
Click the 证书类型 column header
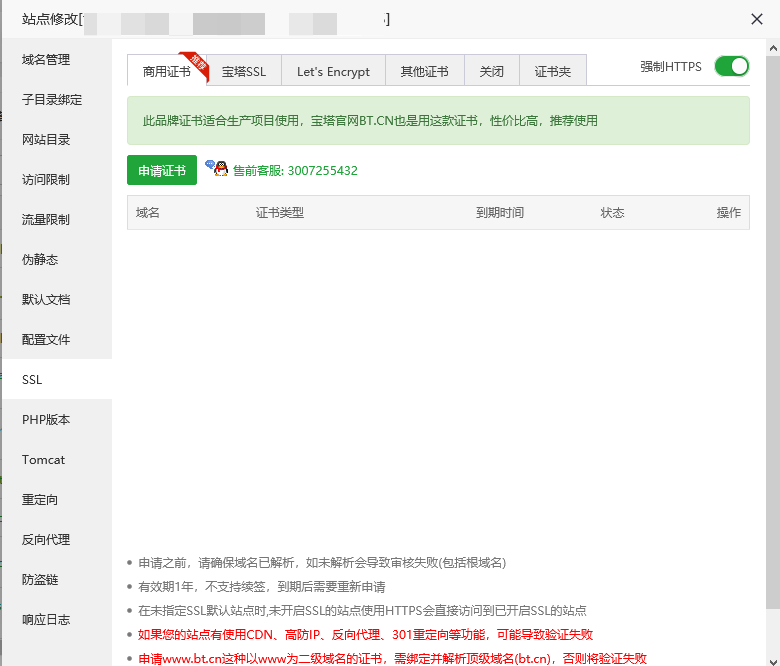click(280, 213)
